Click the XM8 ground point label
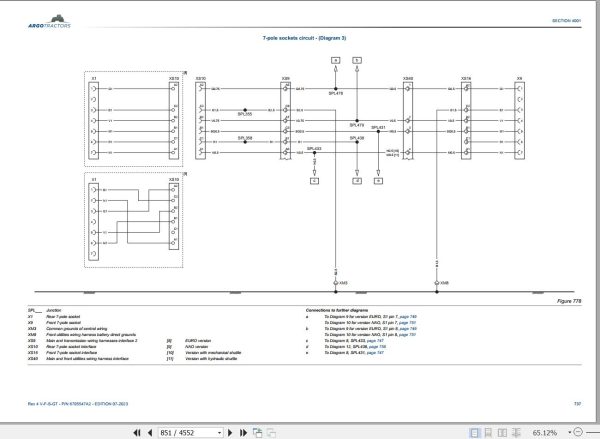The image size is (600, 439). click(x=444, y=283)
